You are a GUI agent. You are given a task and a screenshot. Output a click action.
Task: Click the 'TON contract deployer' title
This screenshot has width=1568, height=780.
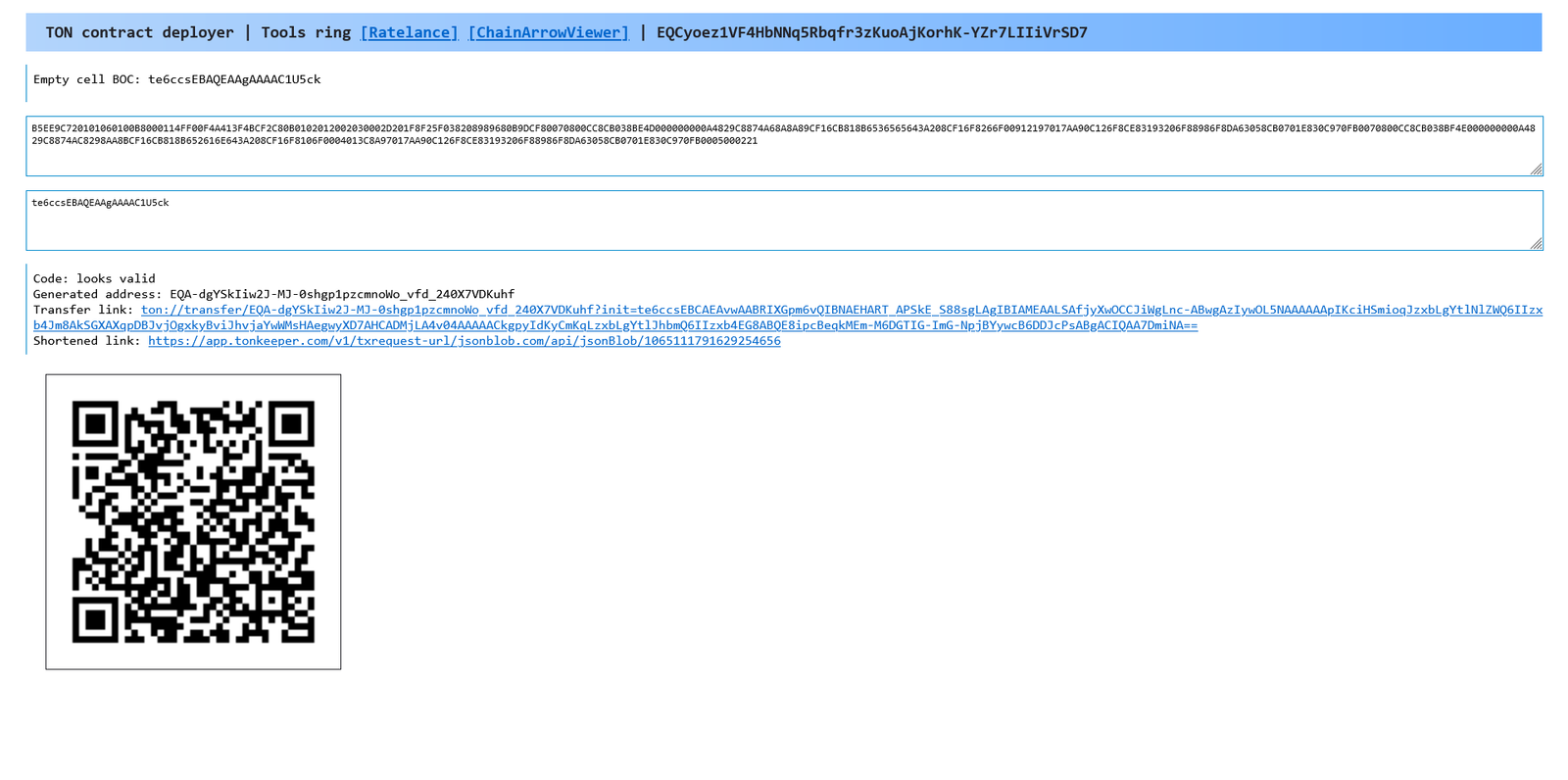click(140, 32)
